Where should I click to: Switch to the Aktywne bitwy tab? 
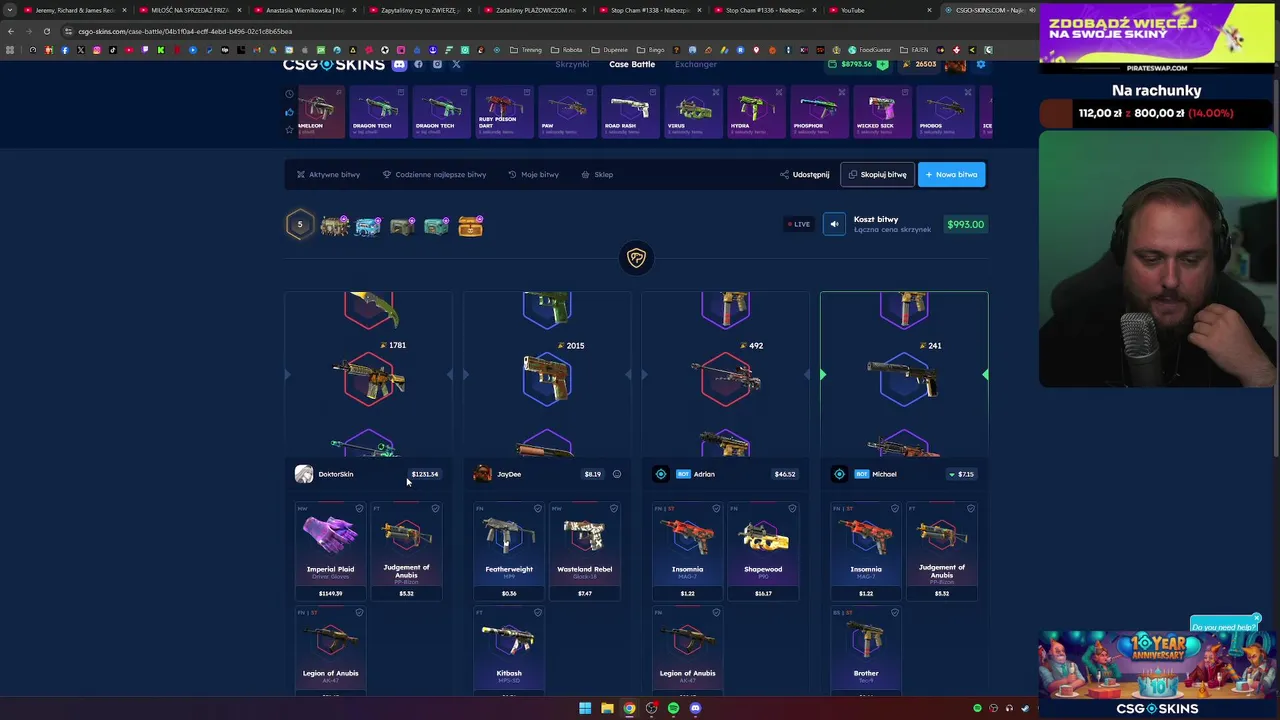pos(328,175)
